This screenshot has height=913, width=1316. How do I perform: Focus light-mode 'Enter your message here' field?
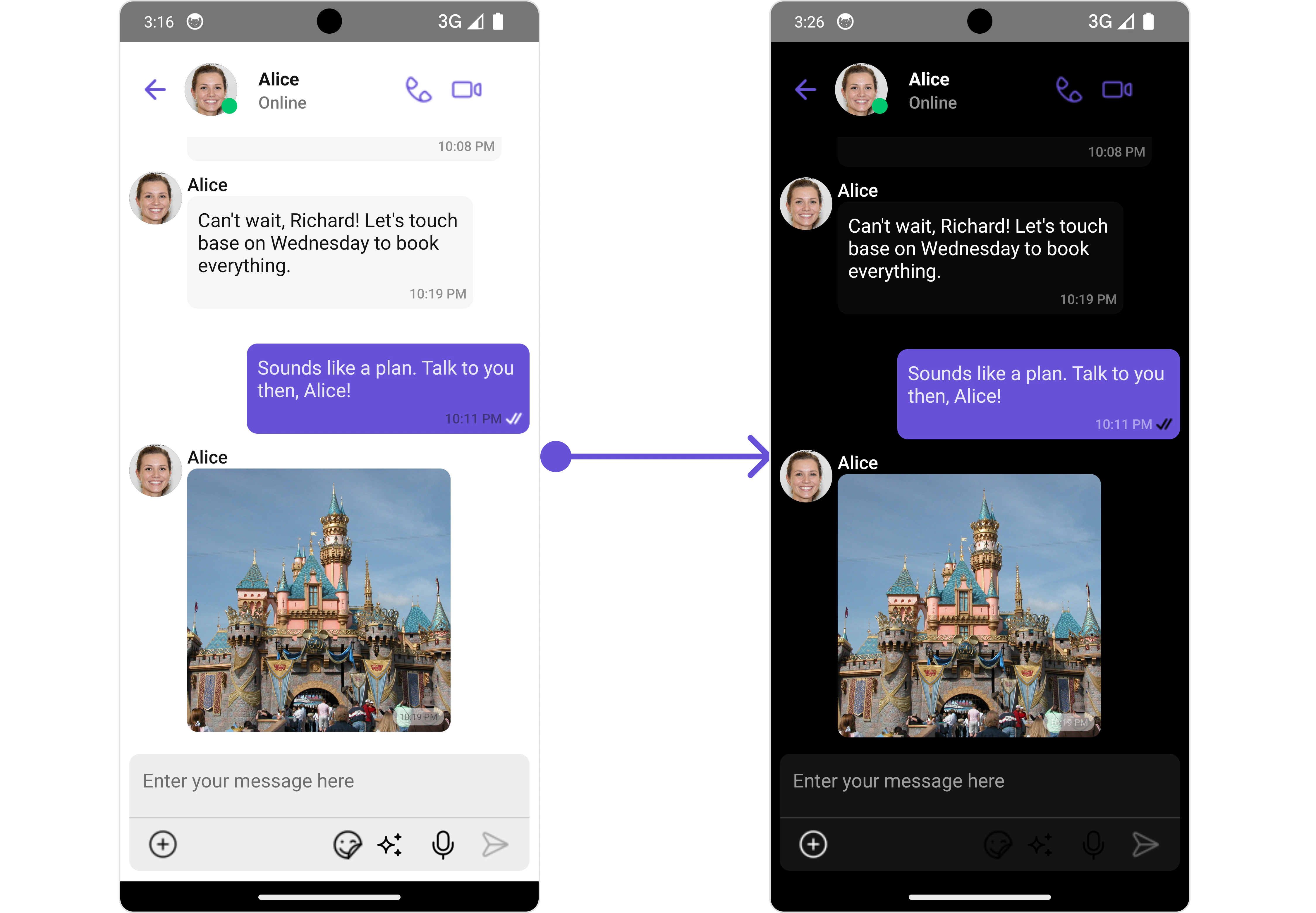coord(329,781)
